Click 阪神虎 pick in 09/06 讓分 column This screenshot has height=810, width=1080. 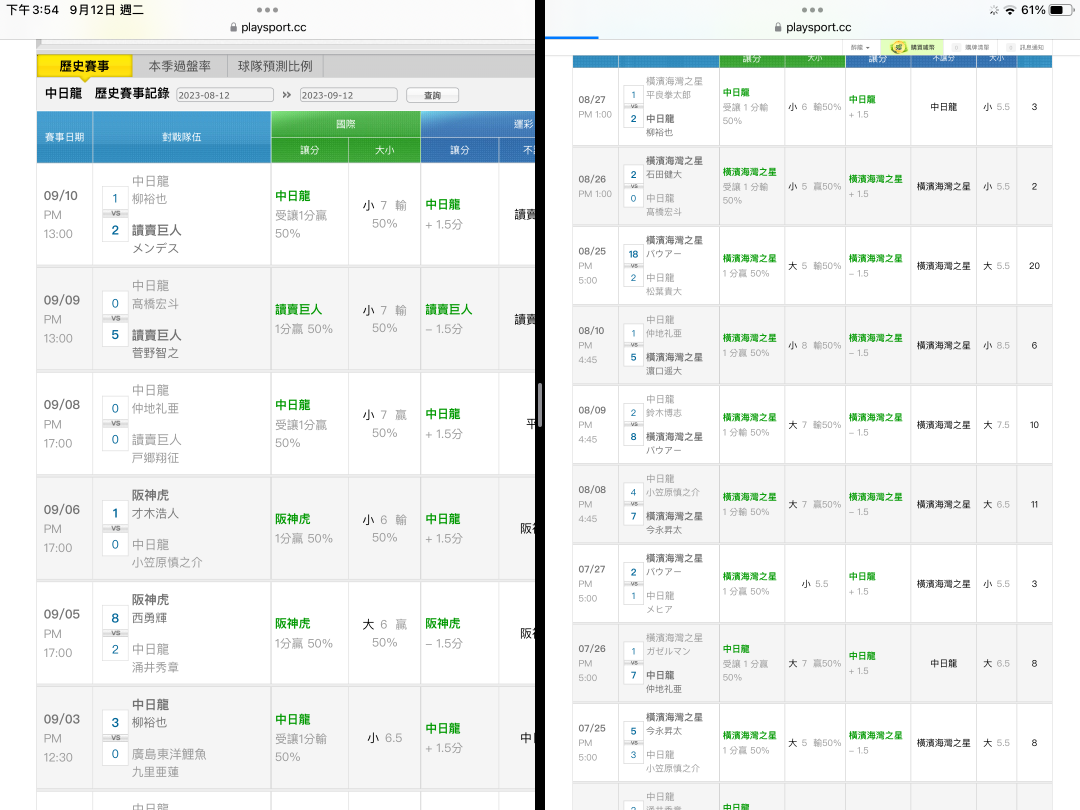pyautogui.click(x=293, y=519)
